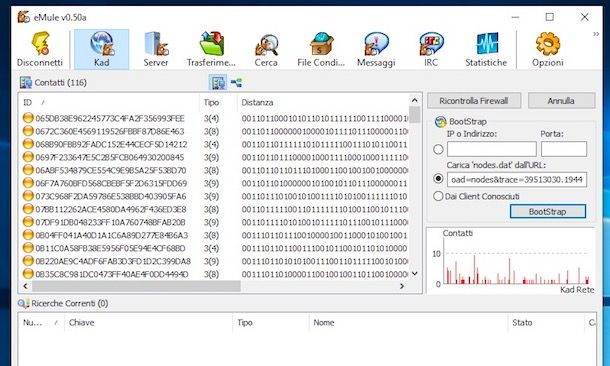
Task: Select contact 065DB38E962245773C4FA2F356993FEE
Action: (x=215, y=118)
